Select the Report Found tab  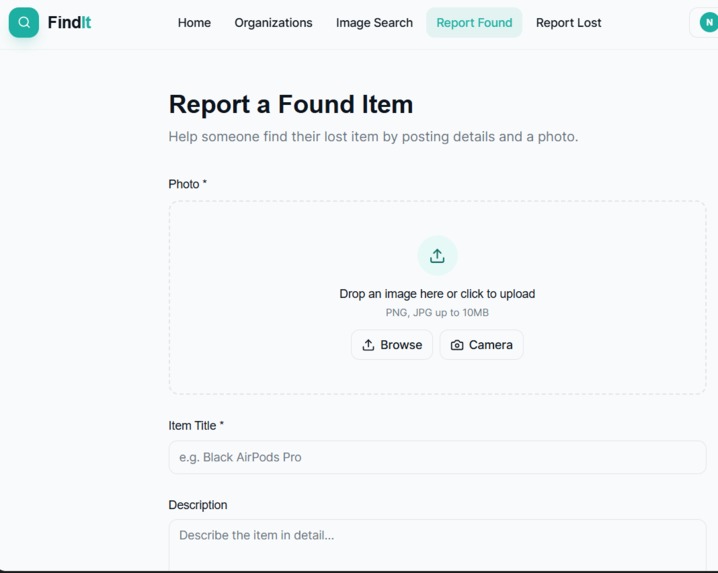click(x=474, y=22)
